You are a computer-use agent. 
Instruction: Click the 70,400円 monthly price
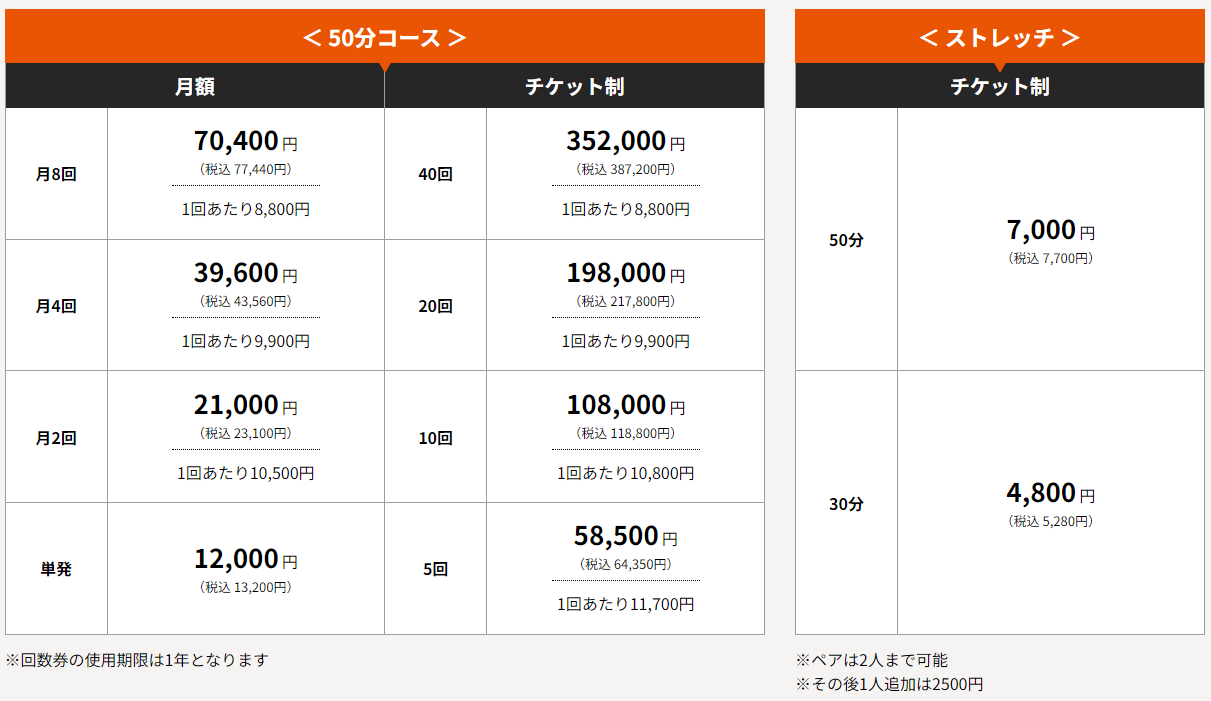pos(246,141)
